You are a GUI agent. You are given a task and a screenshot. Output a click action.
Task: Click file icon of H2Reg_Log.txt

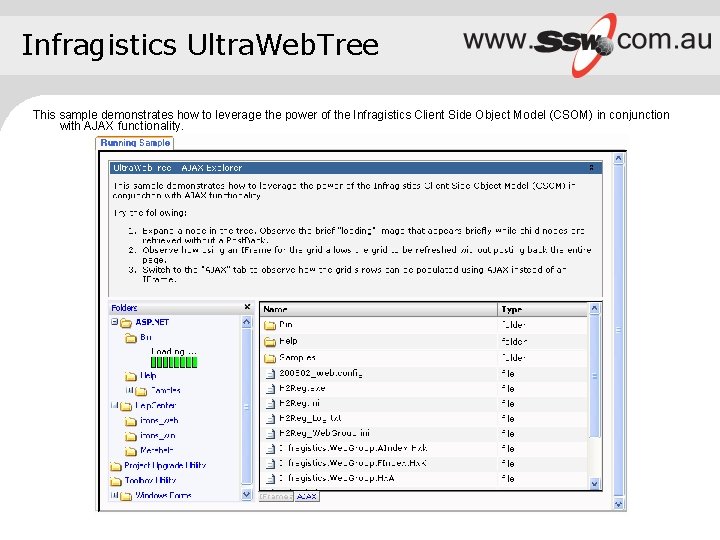click(x=271, y=419)
